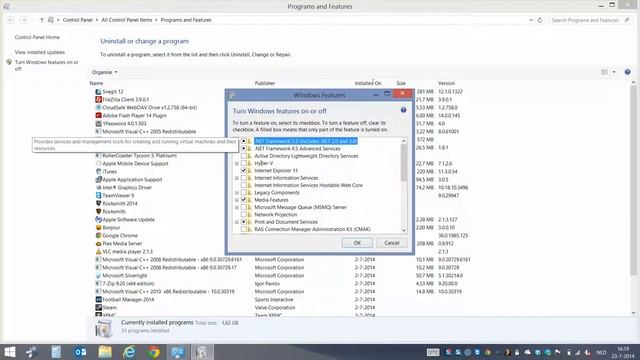Viewport: 640px width, 360px height.
Task: Open Control Panel Home link
Action: (x=37, y=37)
